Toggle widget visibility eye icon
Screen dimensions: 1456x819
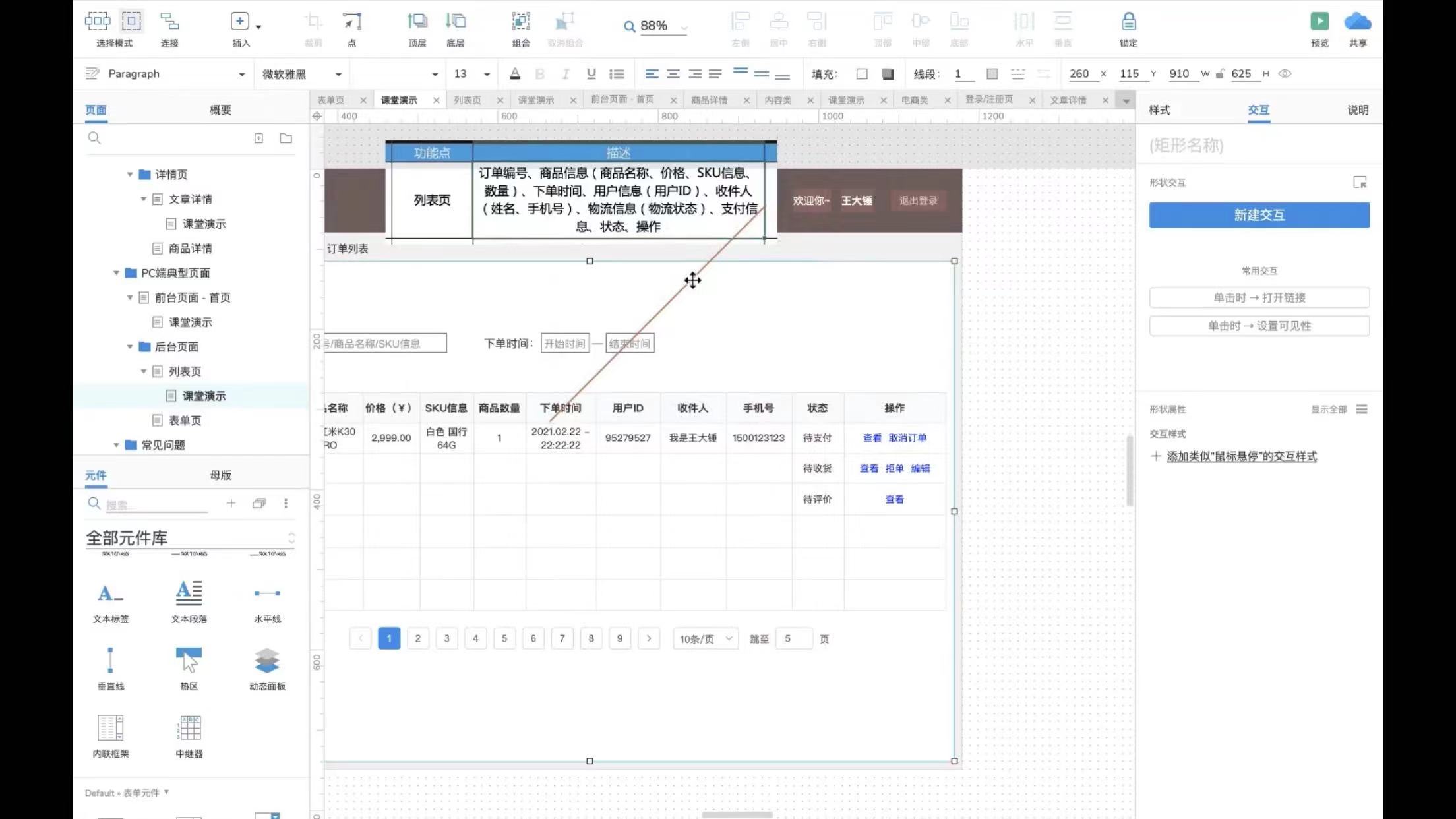(x=1285, y=74)
